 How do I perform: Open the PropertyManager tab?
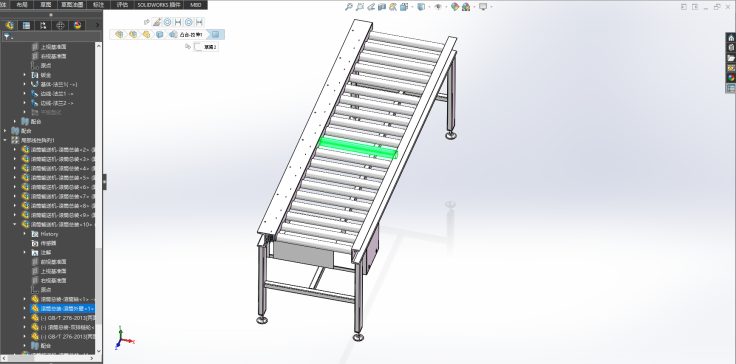point(26,25)
